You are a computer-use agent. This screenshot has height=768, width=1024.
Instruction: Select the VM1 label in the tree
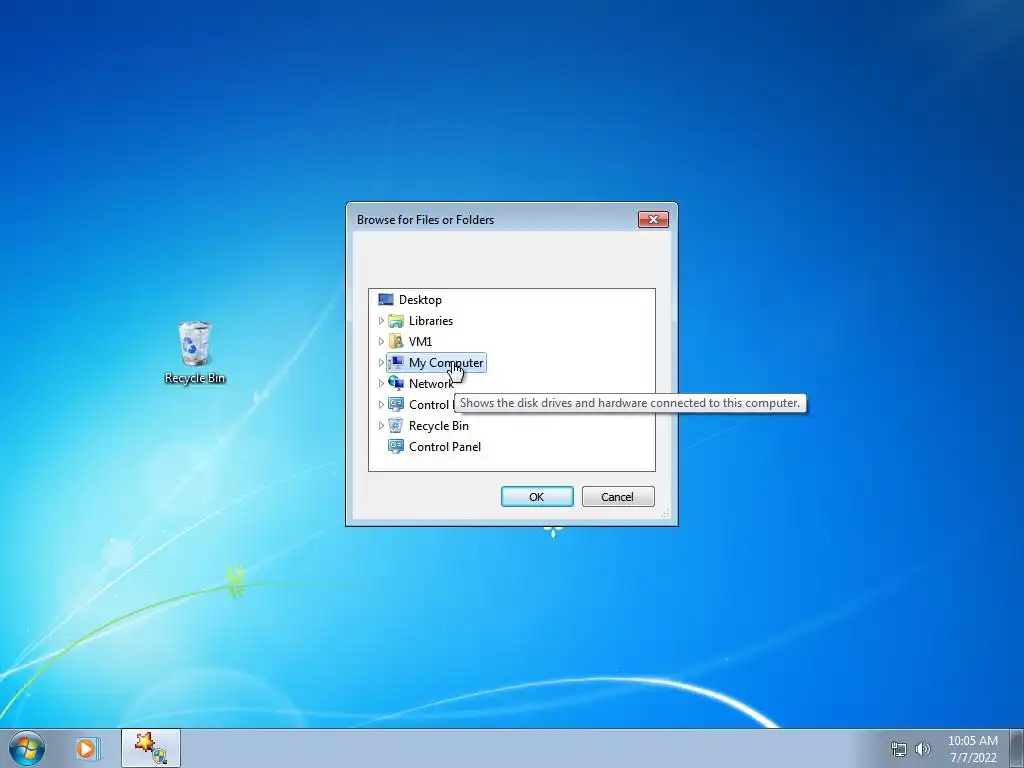point(421,342)
